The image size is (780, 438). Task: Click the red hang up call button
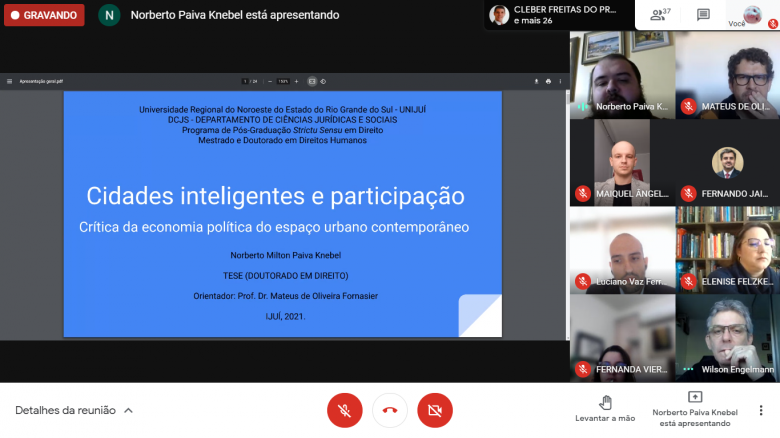pyautogui.click(x=390, y=410)
